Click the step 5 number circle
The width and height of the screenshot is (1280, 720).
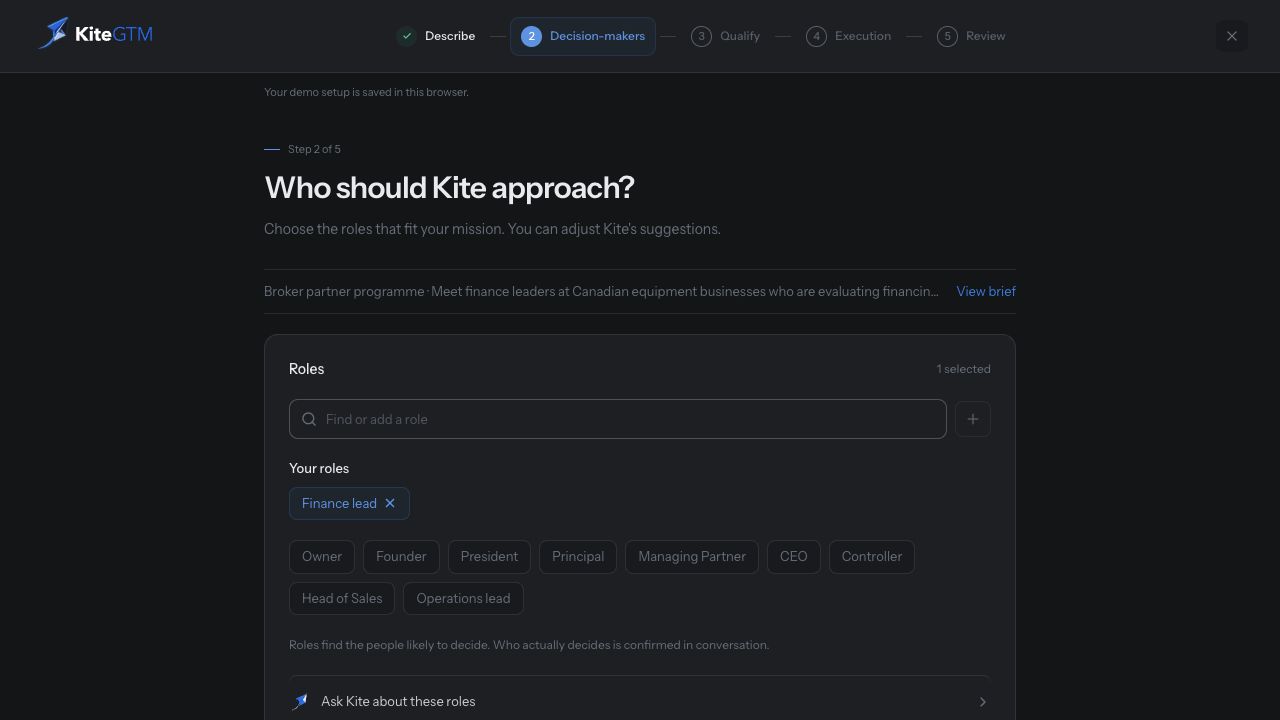click(947, 36)
